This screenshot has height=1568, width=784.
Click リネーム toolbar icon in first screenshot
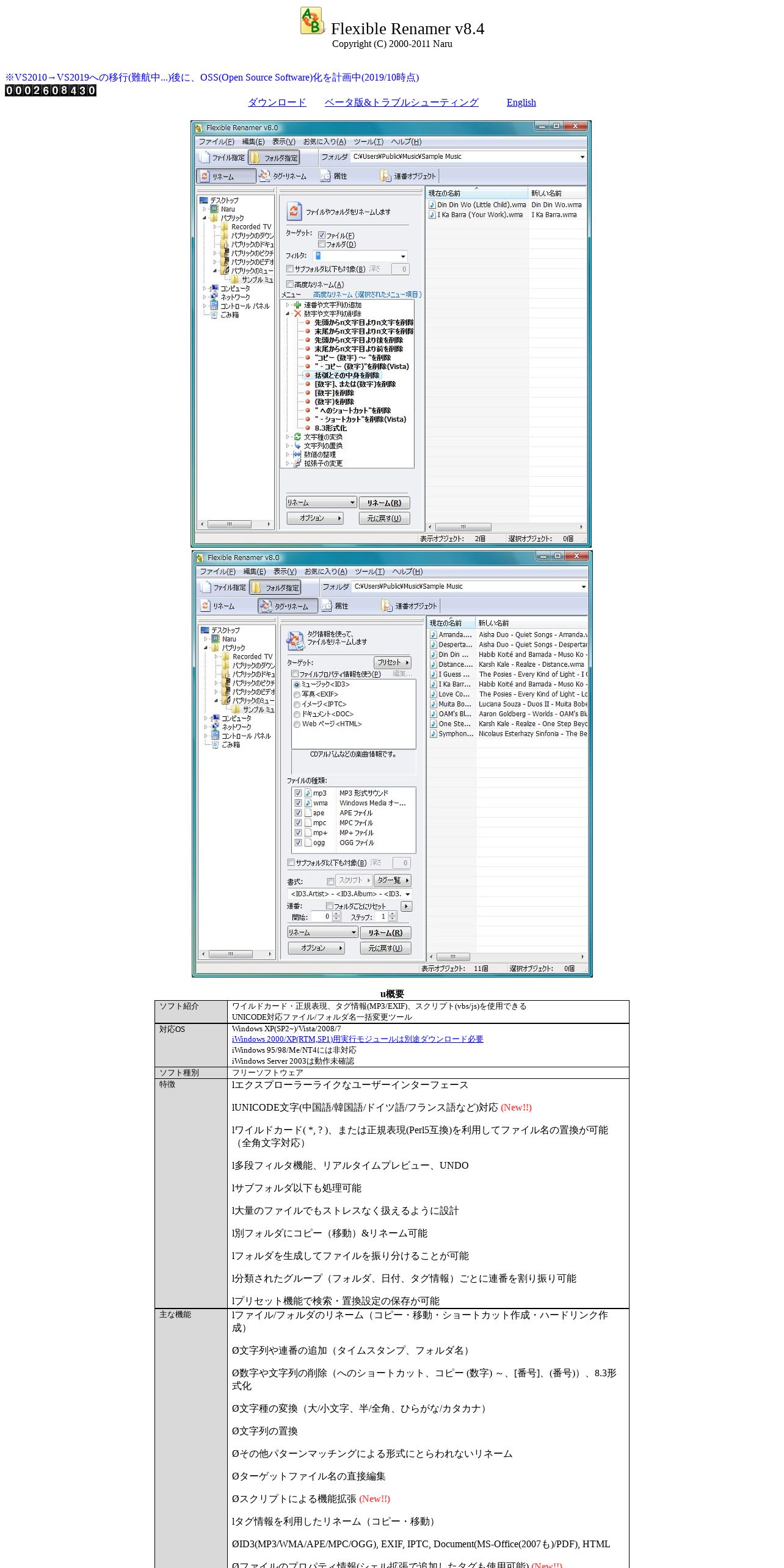pos(205,176)
